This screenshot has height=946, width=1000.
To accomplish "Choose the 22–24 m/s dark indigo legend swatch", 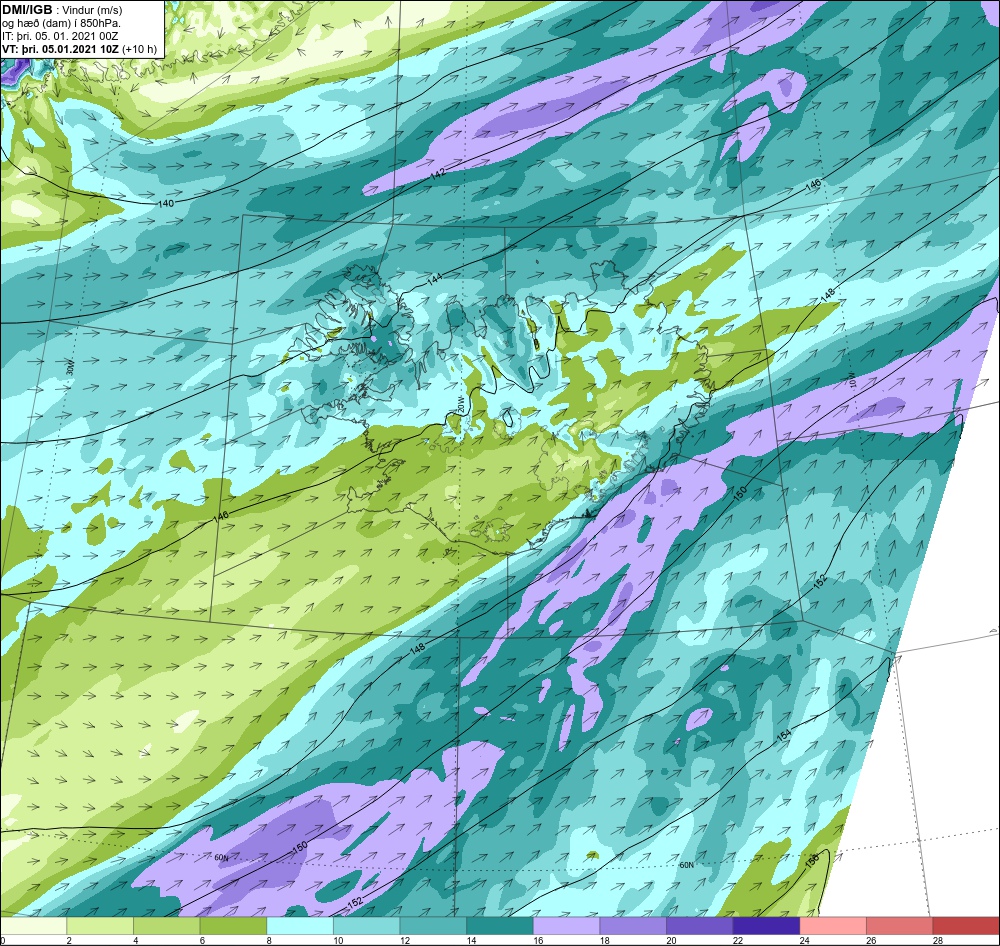I will pos(766,926).
